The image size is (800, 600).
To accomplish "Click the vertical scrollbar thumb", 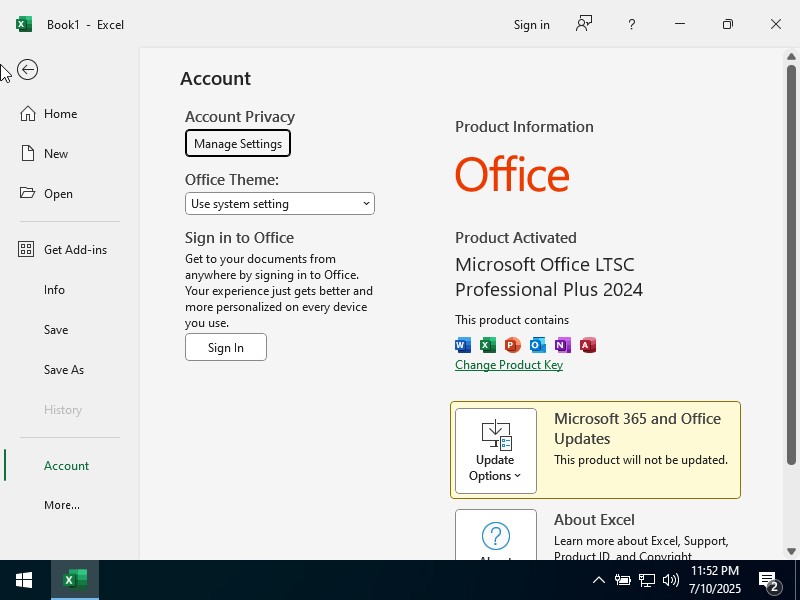I will point(791,265).
